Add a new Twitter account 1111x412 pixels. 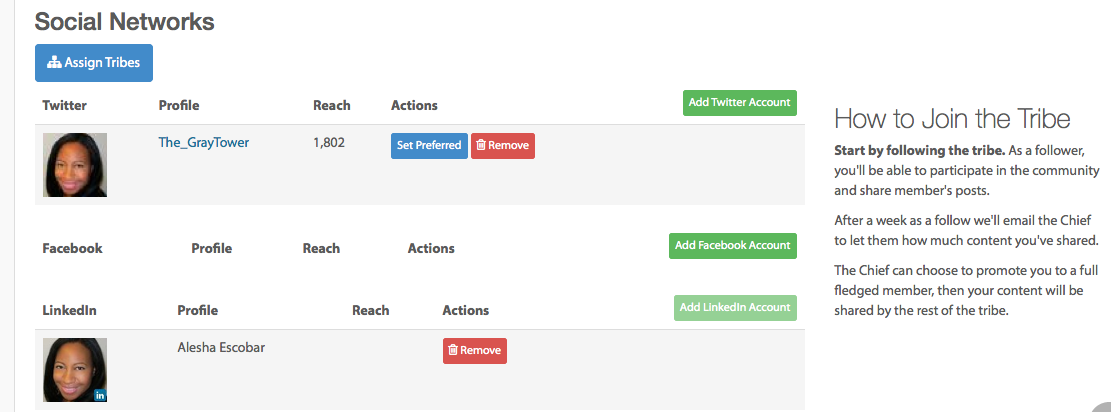(x=740, y=103)
